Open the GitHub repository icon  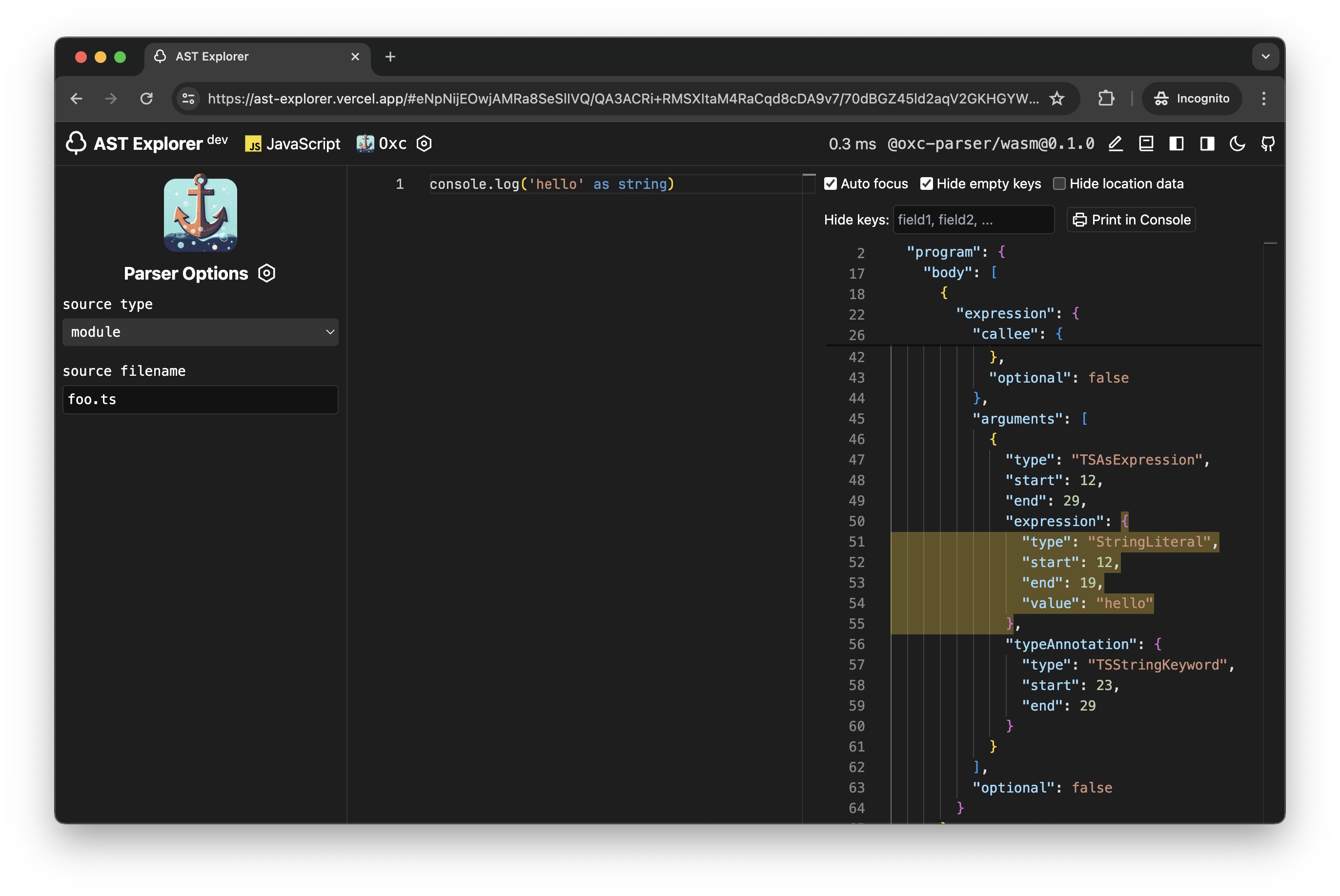pyautogui.click(x=1268, y=143)
